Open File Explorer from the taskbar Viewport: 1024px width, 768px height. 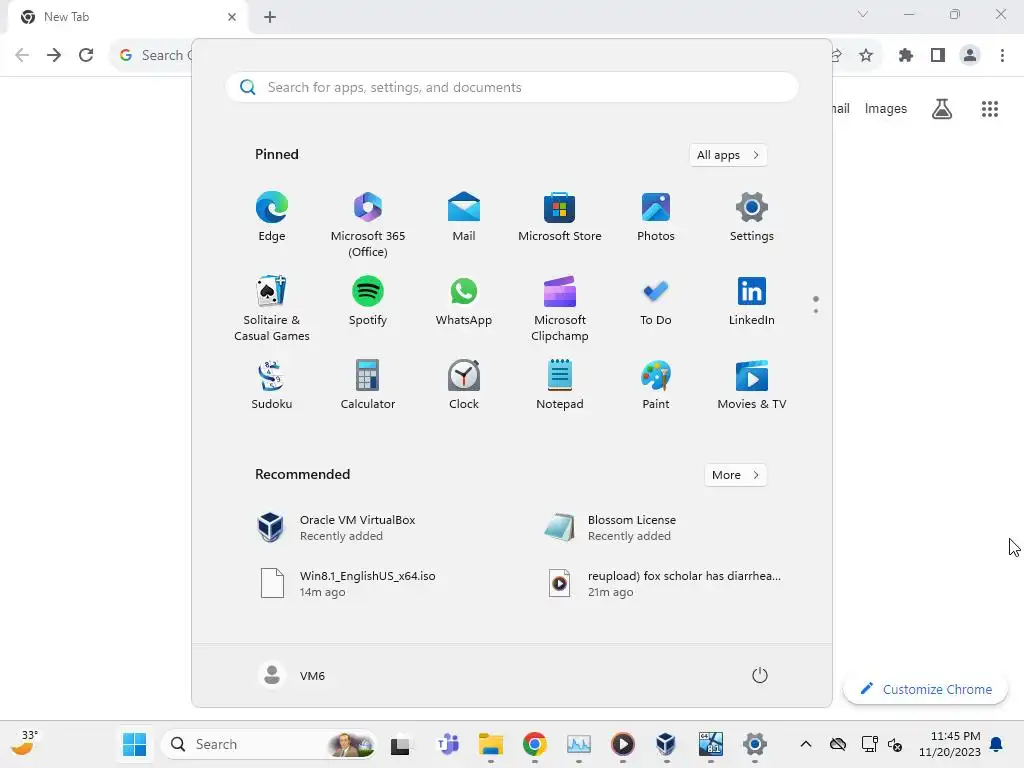click(x=490, y=744)
